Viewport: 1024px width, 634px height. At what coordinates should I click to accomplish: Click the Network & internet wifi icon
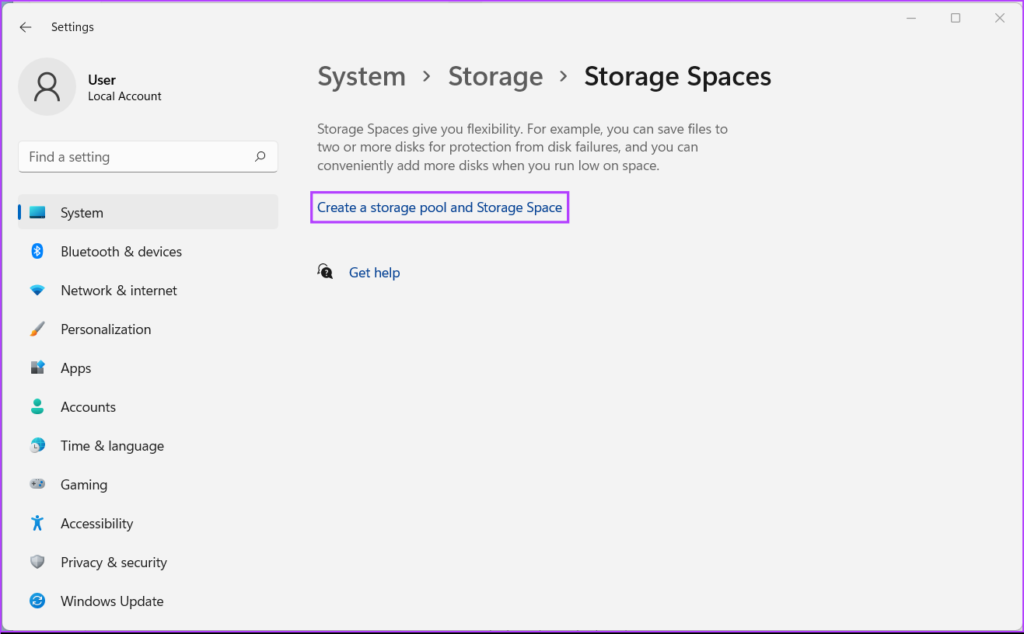click(38, 291)
